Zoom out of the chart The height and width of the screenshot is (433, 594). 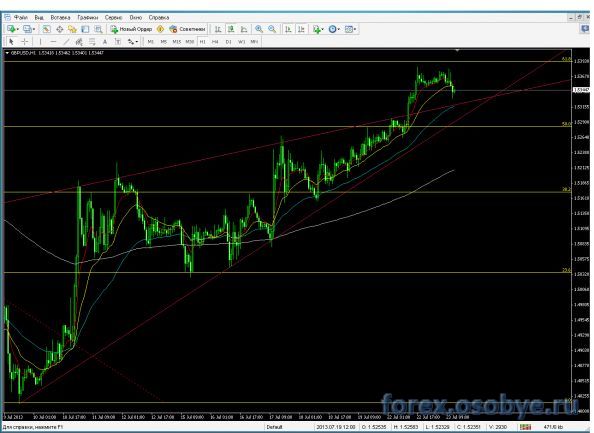272,29
